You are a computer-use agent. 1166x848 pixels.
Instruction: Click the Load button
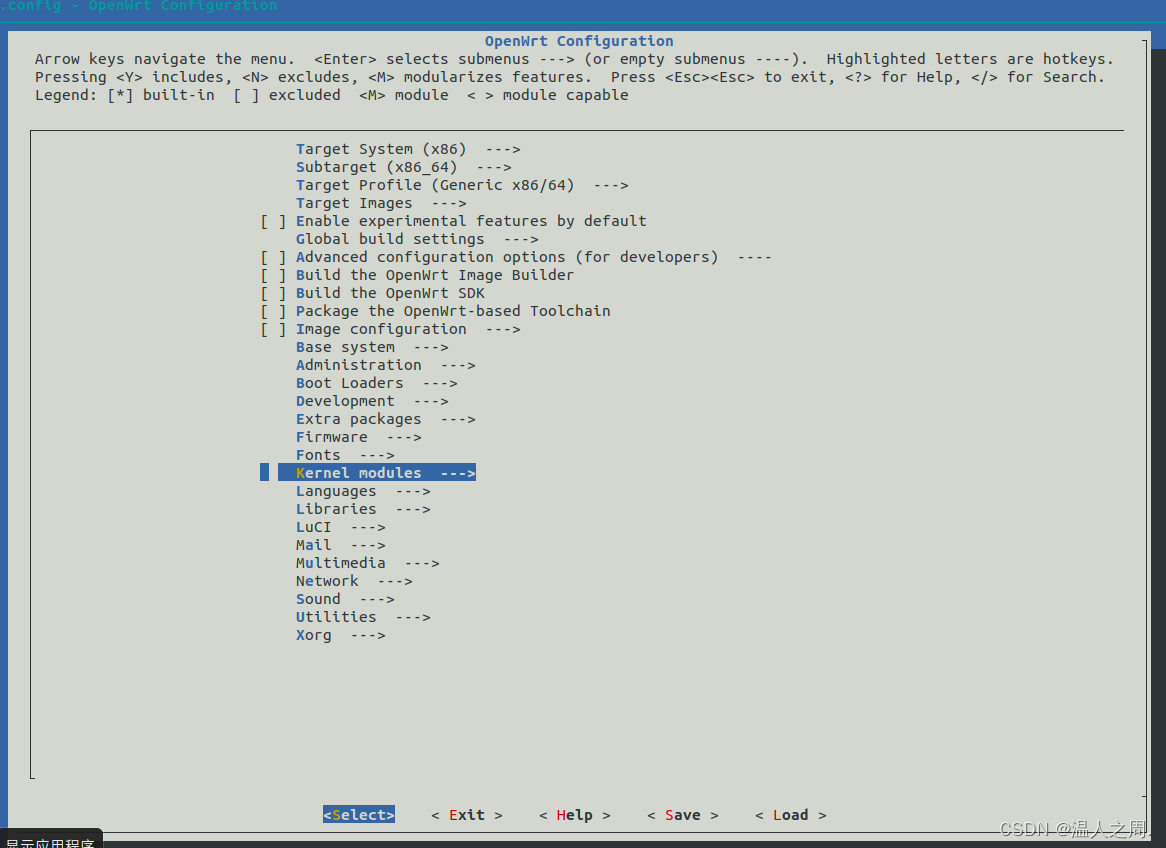tap(790, 815)
